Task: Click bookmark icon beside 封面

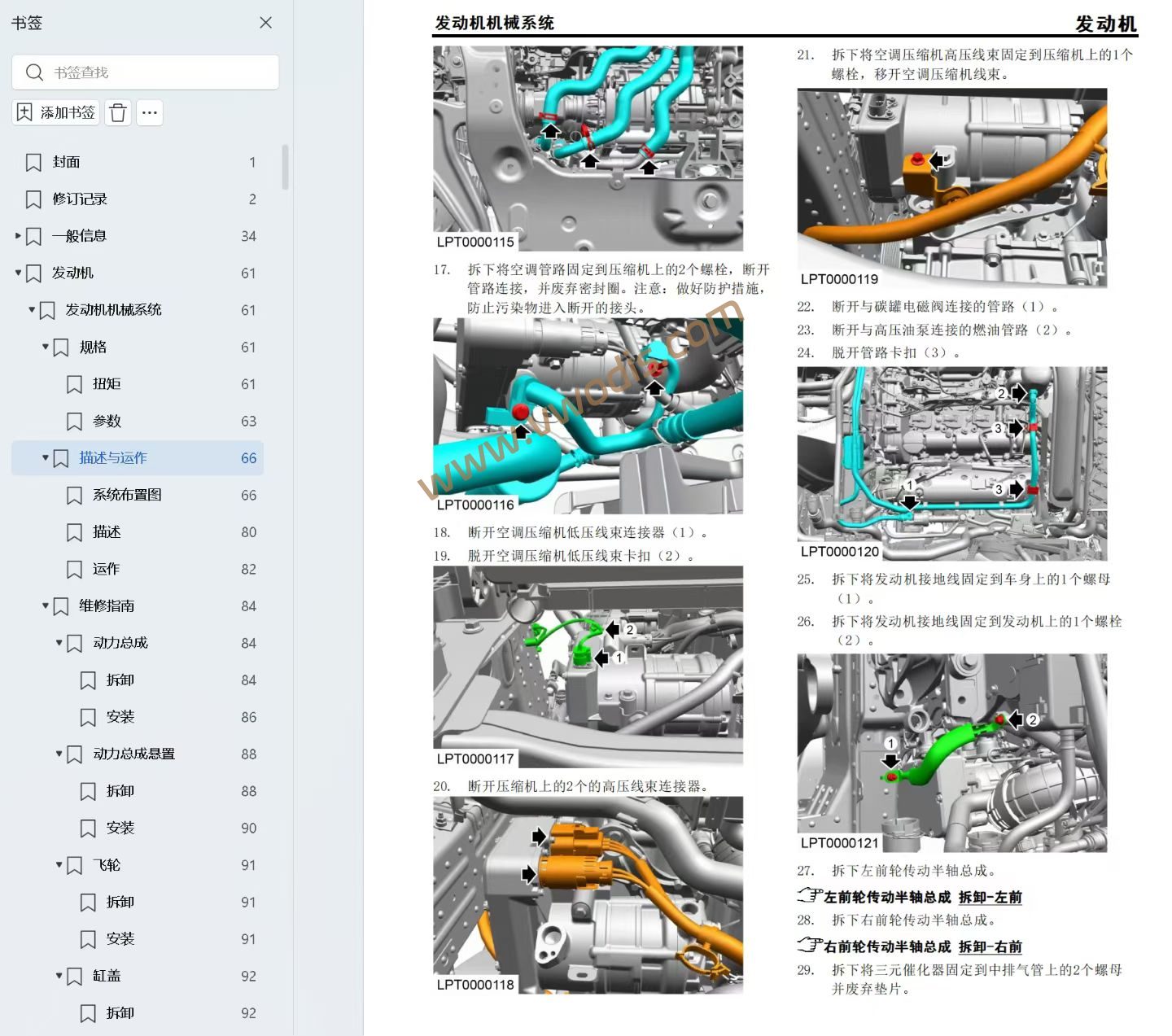Action: point(33,162)
